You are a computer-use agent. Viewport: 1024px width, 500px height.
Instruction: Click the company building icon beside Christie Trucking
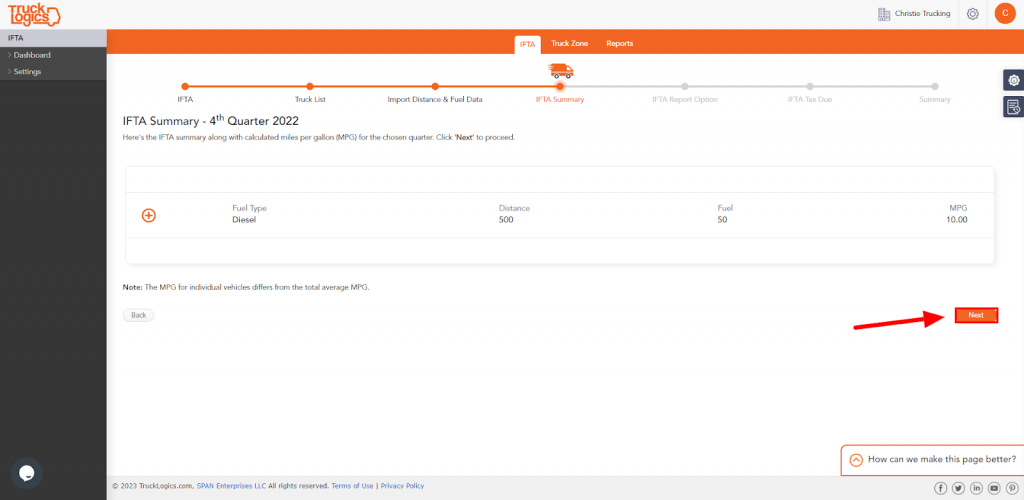tap(884, 14)
